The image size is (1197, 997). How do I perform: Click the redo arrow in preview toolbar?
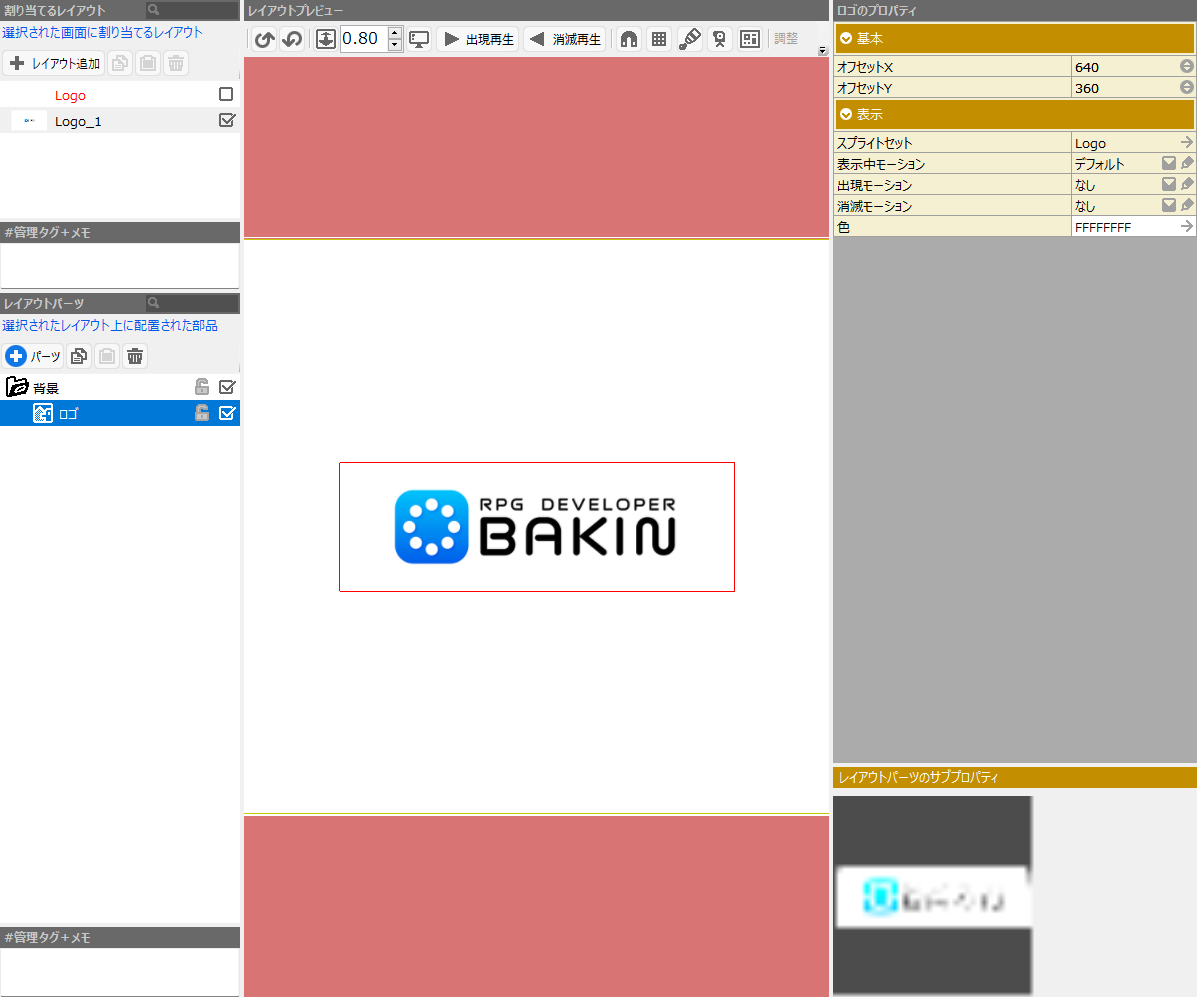click(x=292, y=40)
